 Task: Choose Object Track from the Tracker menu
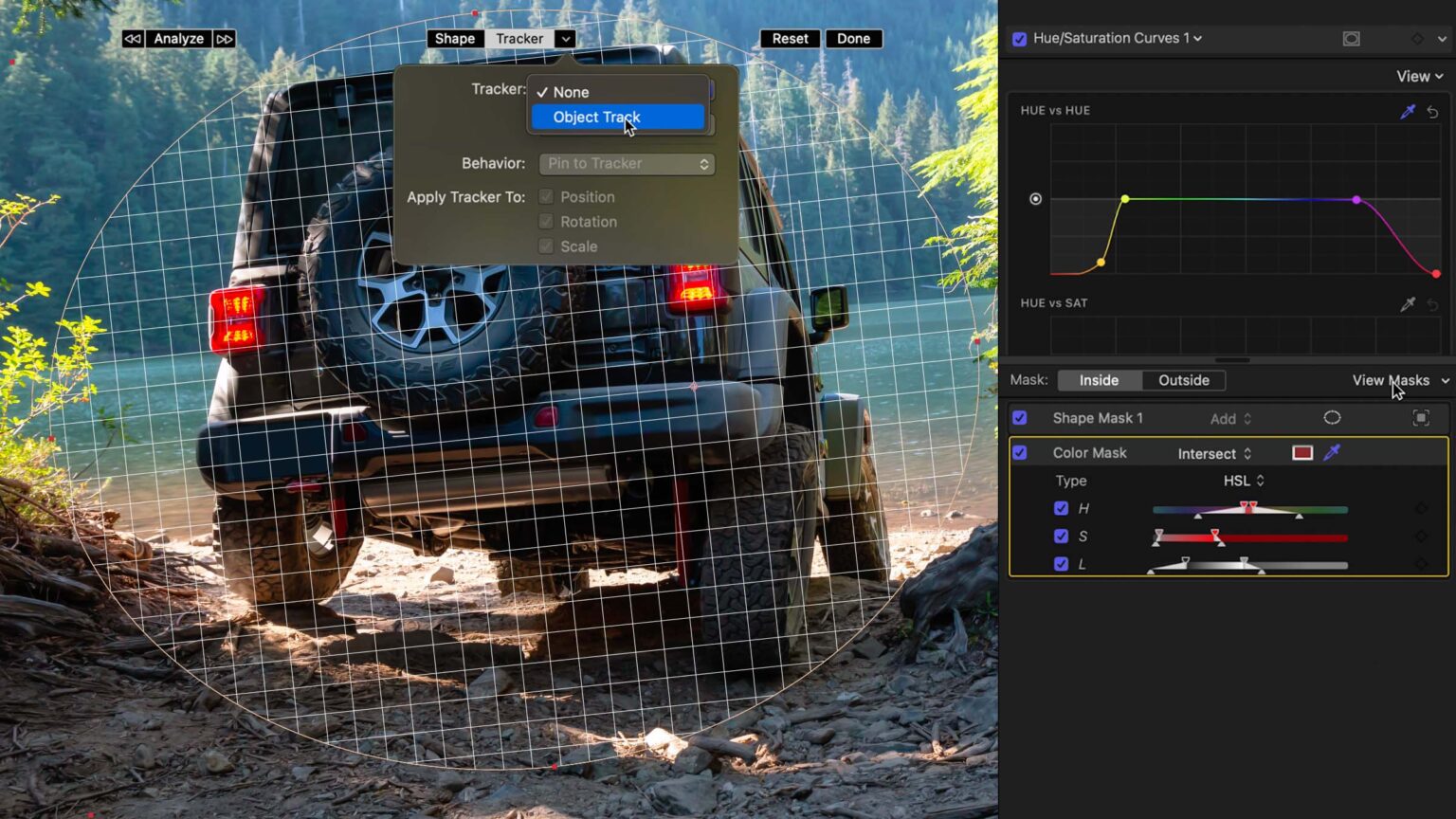596,117
